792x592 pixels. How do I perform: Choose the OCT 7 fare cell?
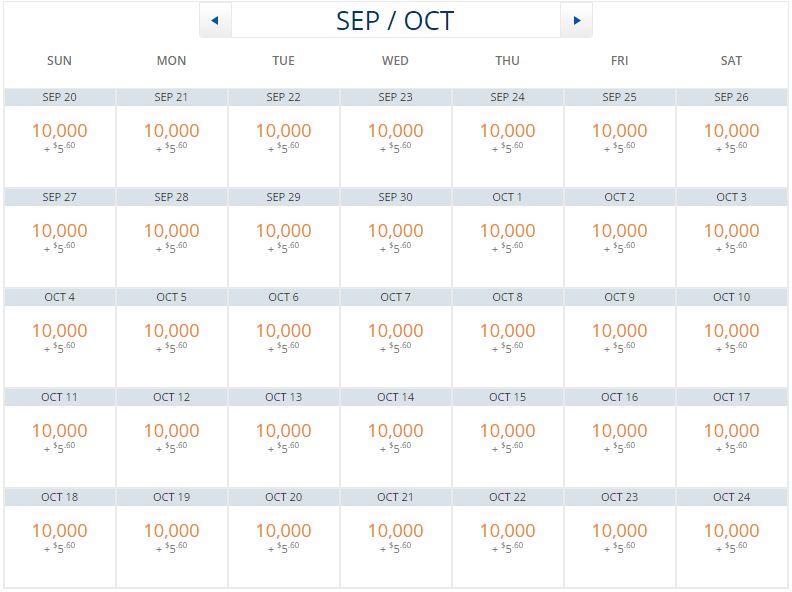tap(396, 337)
